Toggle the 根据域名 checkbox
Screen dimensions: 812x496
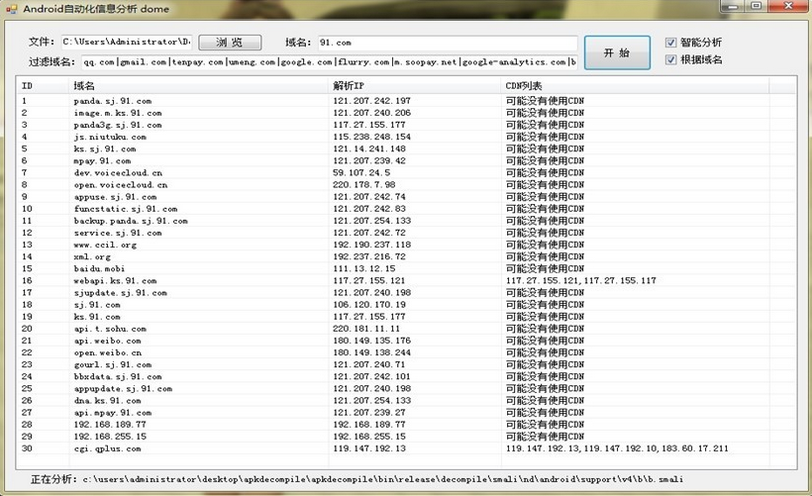point(672,60)
